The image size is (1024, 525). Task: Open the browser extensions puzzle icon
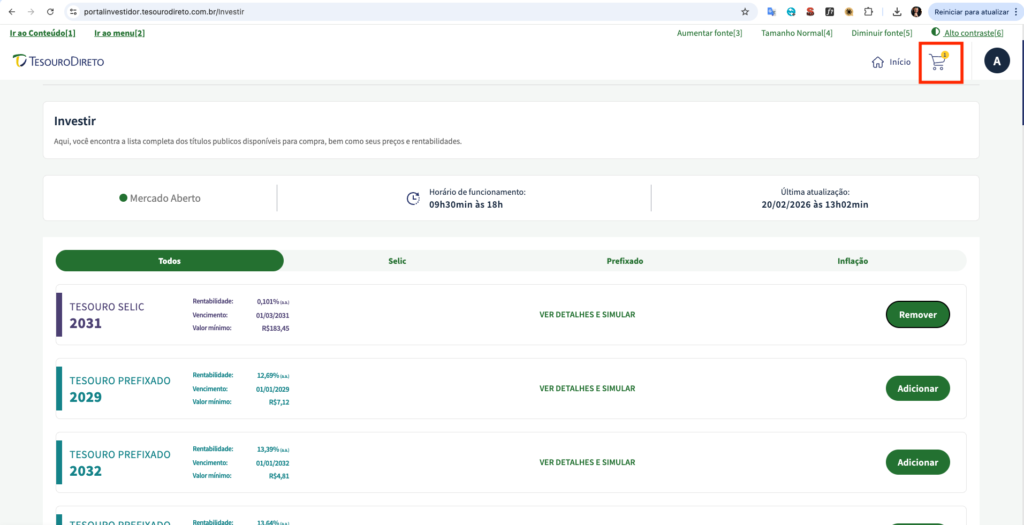point(867,12)
